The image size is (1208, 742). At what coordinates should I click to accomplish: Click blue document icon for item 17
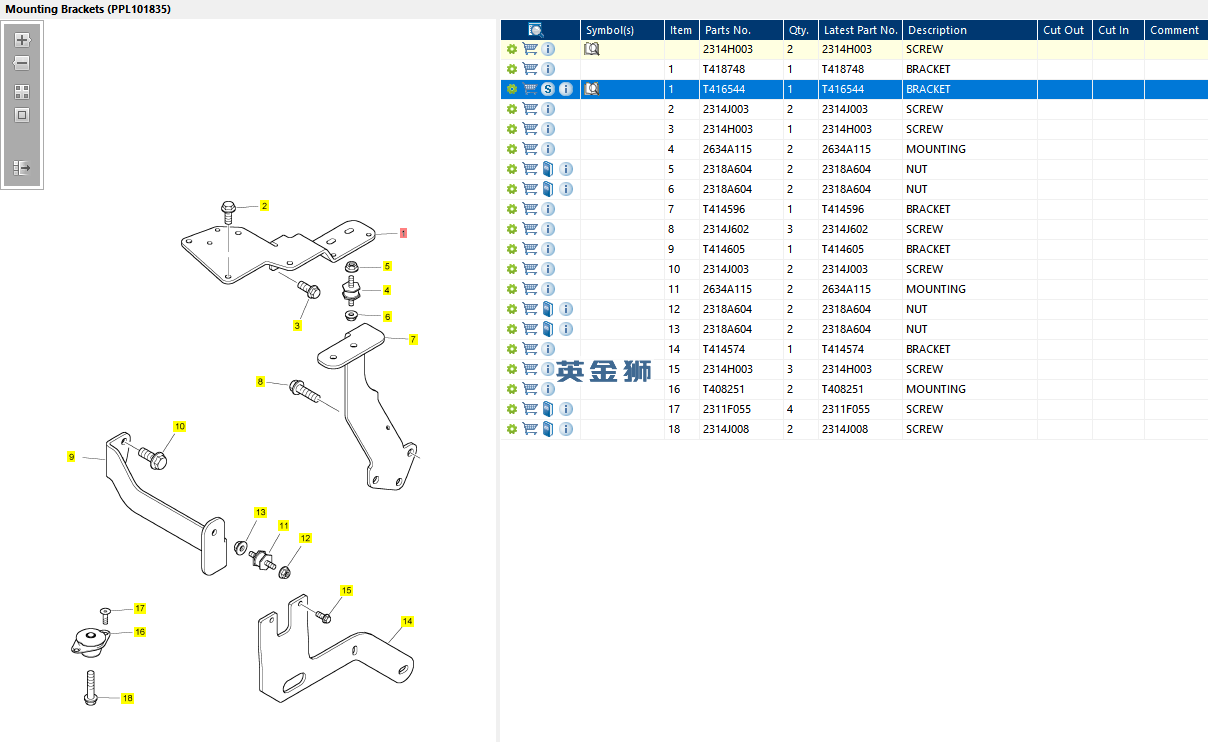tap(548, 409)
